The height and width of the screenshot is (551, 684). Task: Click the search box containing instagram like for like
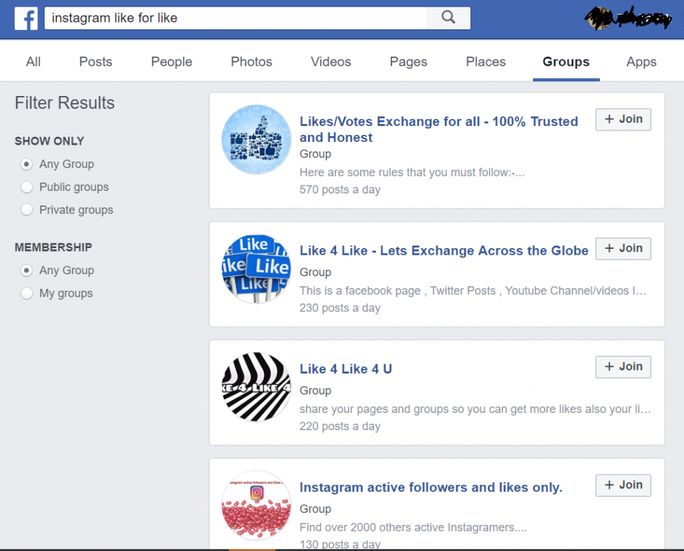tap(235, 18)
